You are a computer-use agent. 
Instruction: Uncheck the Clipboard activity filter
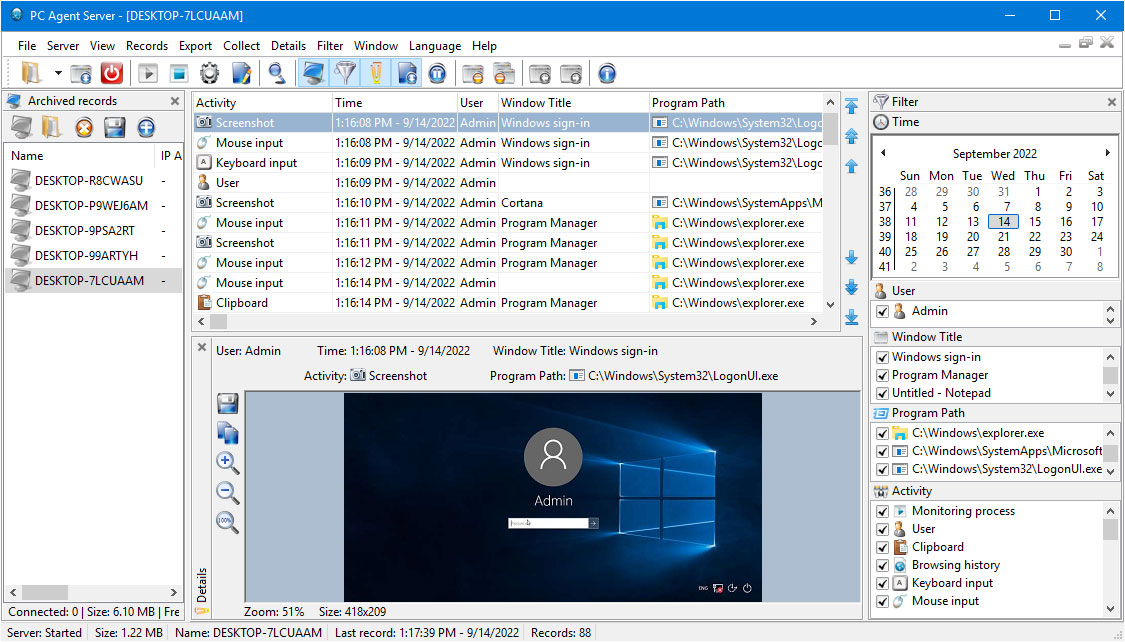click(x=882, y=547)
